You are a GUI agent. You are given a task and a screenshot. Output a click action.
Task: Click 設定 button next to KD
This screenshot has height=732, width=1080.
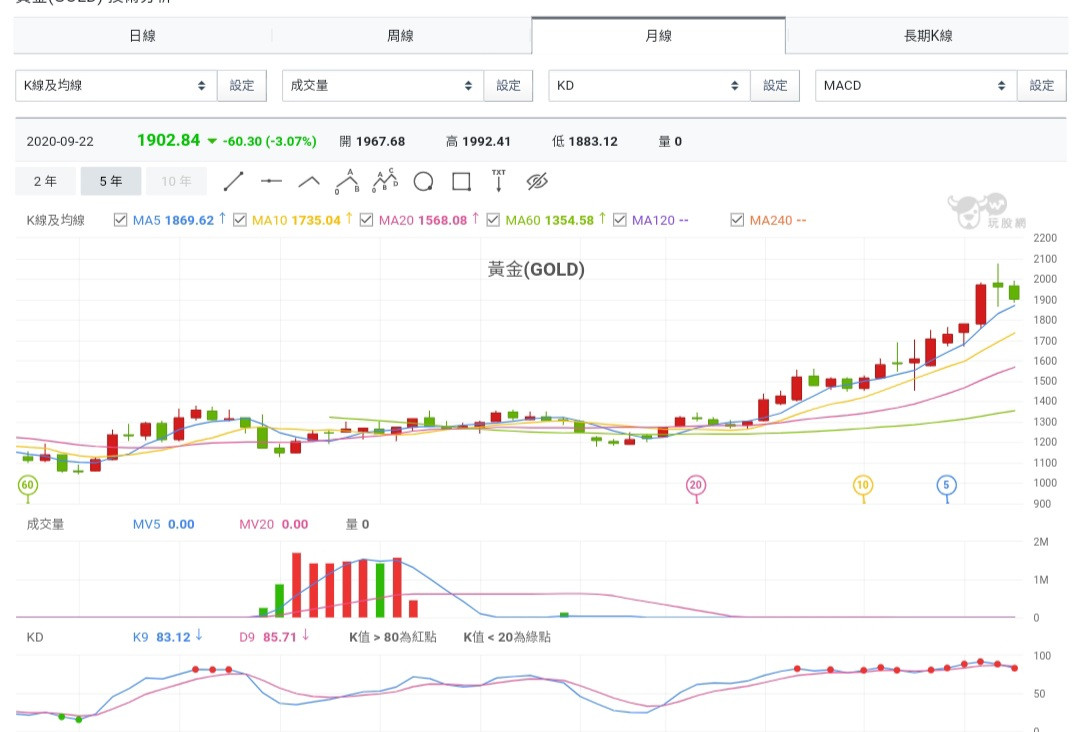(775, 85)
